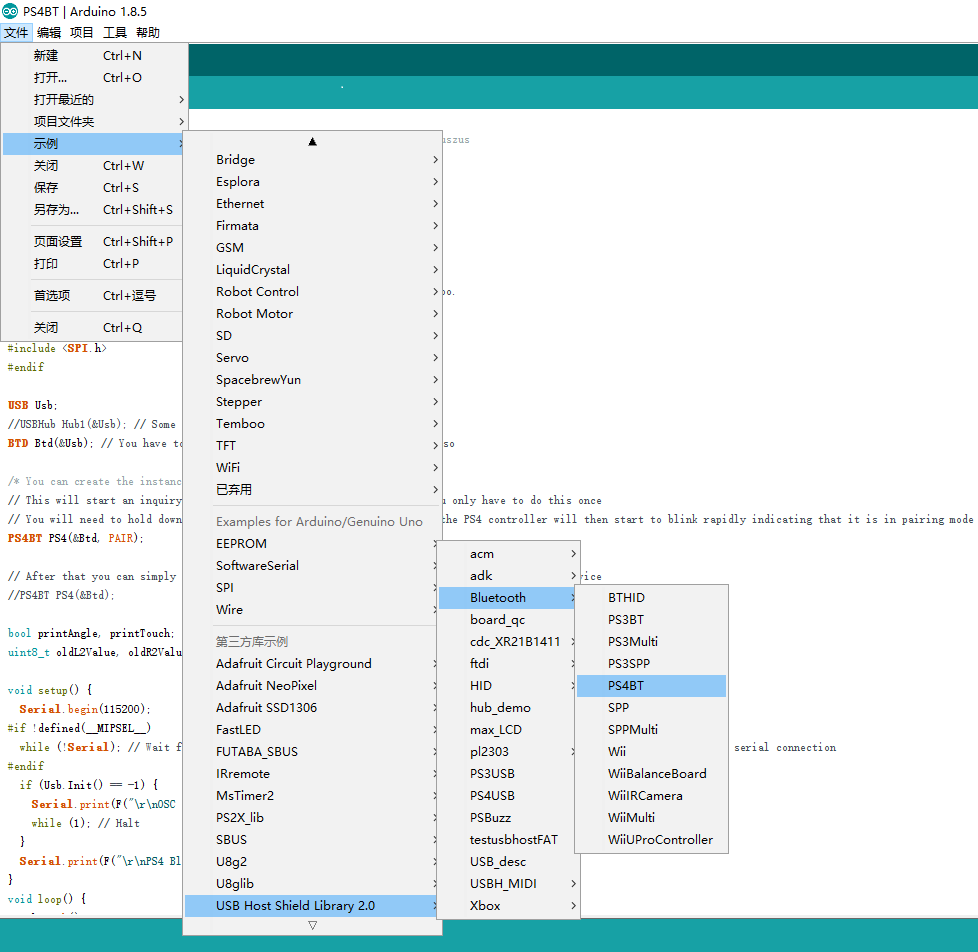Open BTHID Bluetooth example
The image size is (978, 952).
651,598
